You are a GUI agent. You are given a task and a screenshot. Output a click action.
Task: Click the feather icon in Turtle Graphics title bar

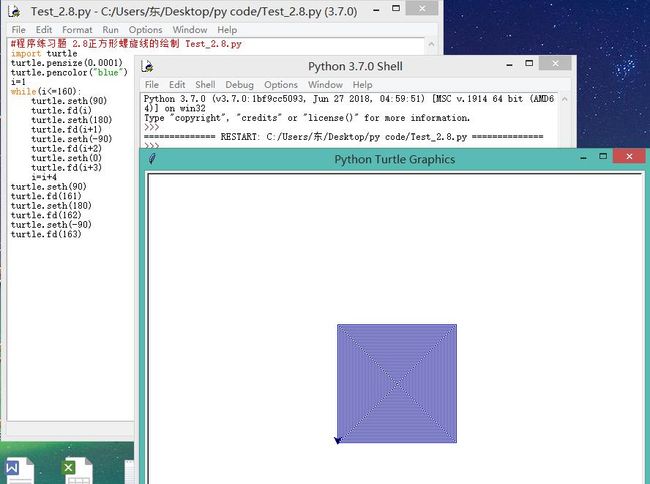click(x=152, y=159)
